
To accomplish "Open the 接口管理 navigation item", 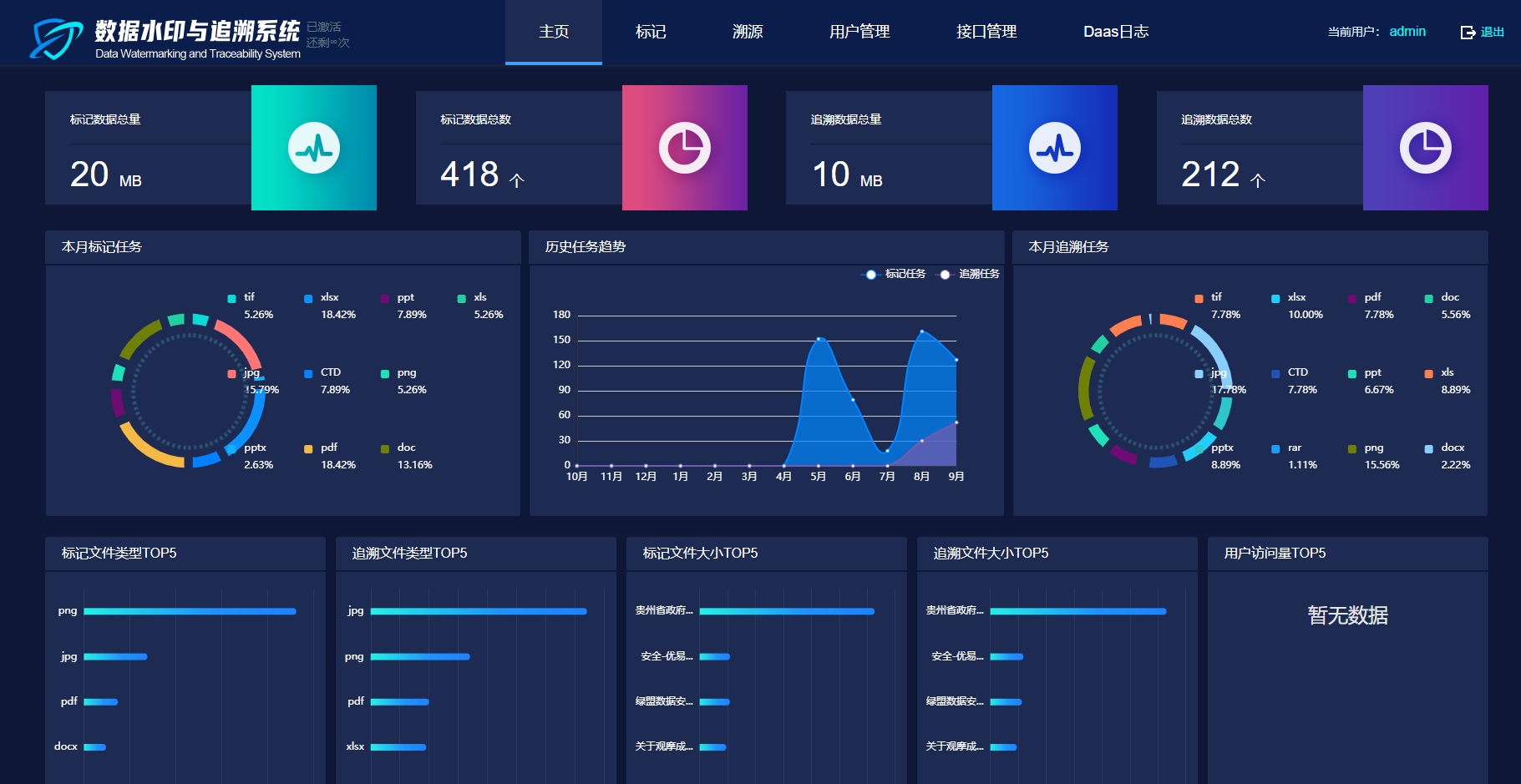I will [x=986, y=32].
